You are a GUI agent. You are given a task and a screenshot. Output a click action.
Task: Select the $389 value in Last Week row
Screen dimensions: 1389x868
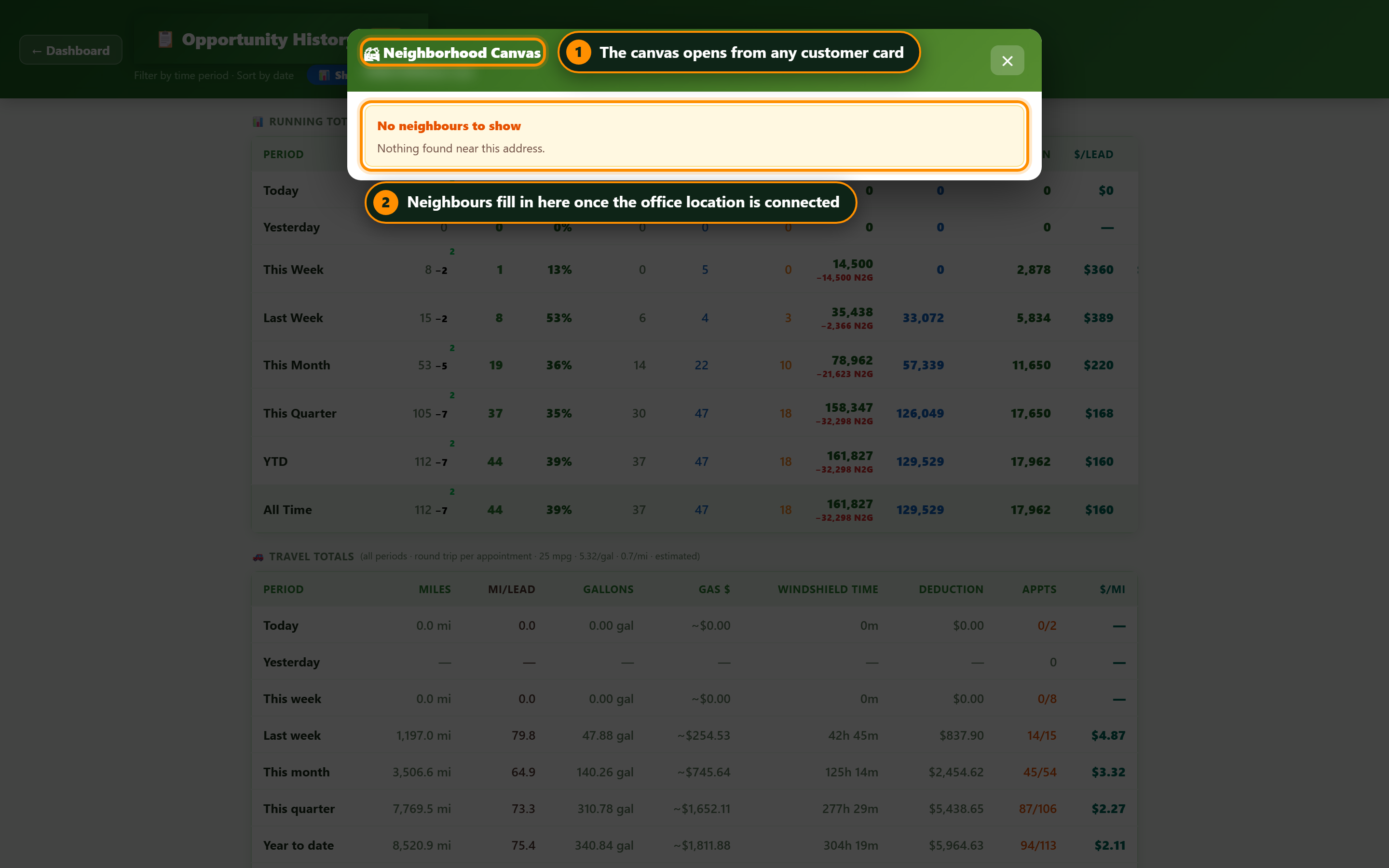[1098, 317]
